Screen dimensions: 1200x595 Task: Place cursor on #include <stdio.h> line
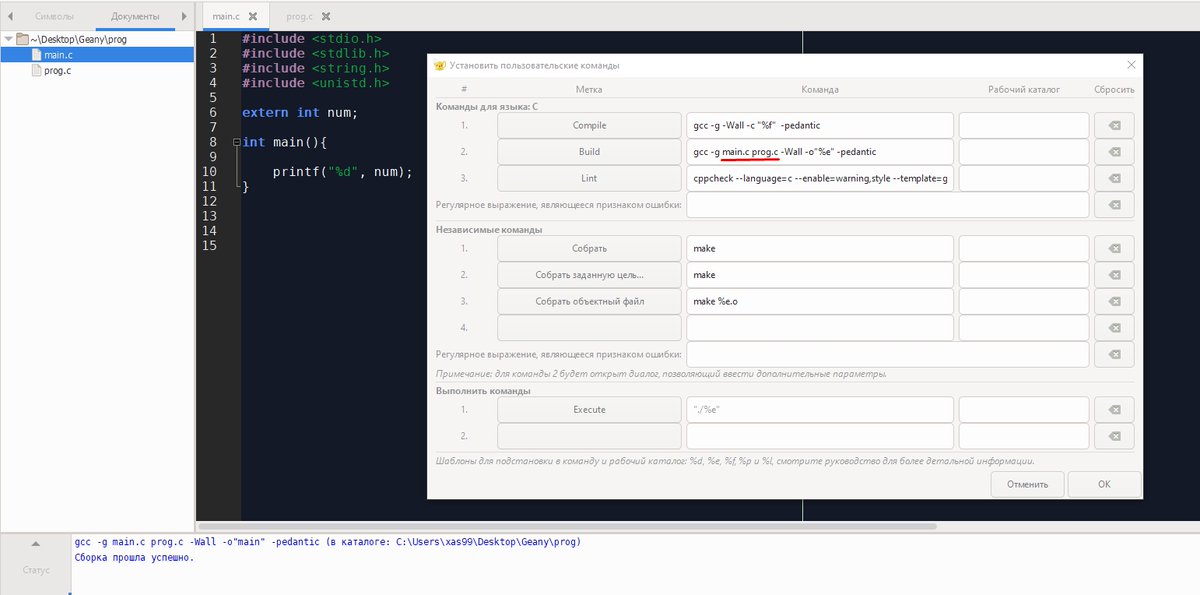coord(312,39)
